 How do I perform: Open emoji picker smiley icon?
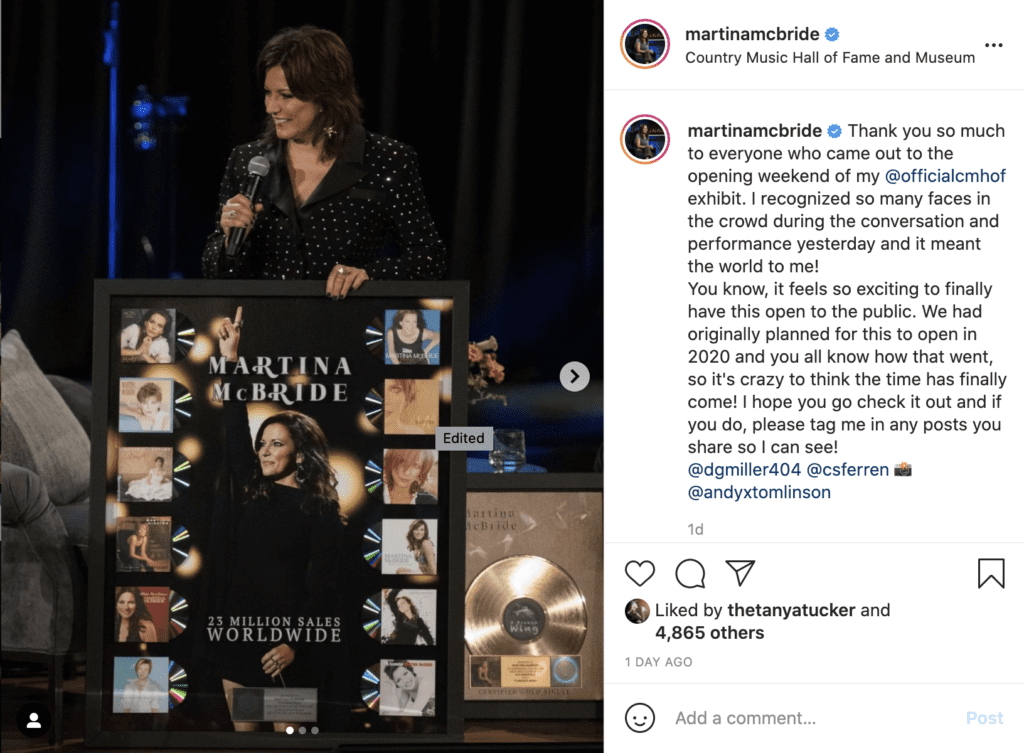pos(639,718)
